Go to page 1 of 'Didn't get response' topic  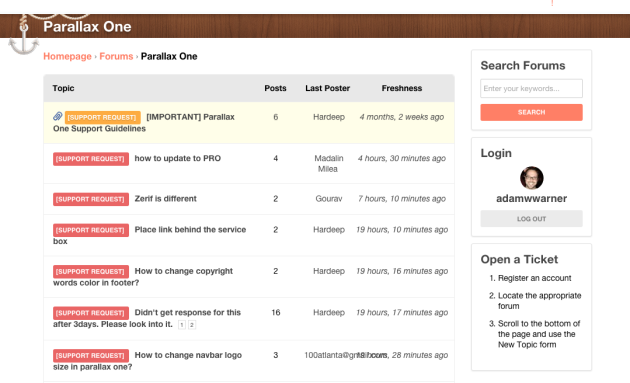[182, 325]
